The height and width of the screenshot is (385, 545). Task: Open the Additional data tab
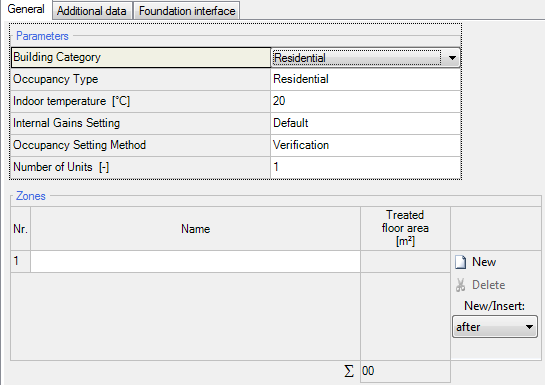coord(92,11)
